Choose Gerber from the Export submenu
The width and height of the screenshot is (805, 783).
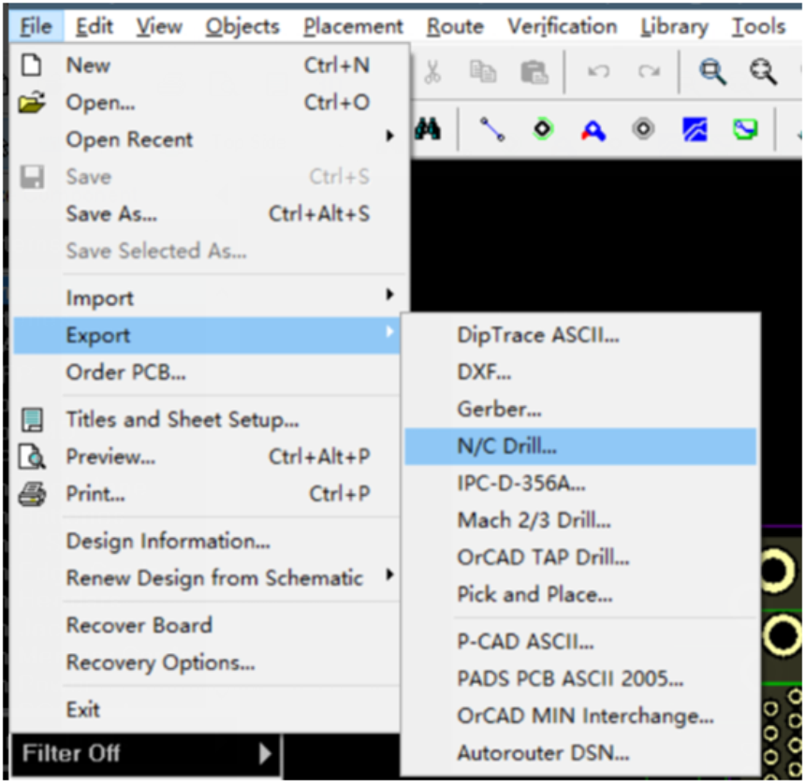point(499,409)
